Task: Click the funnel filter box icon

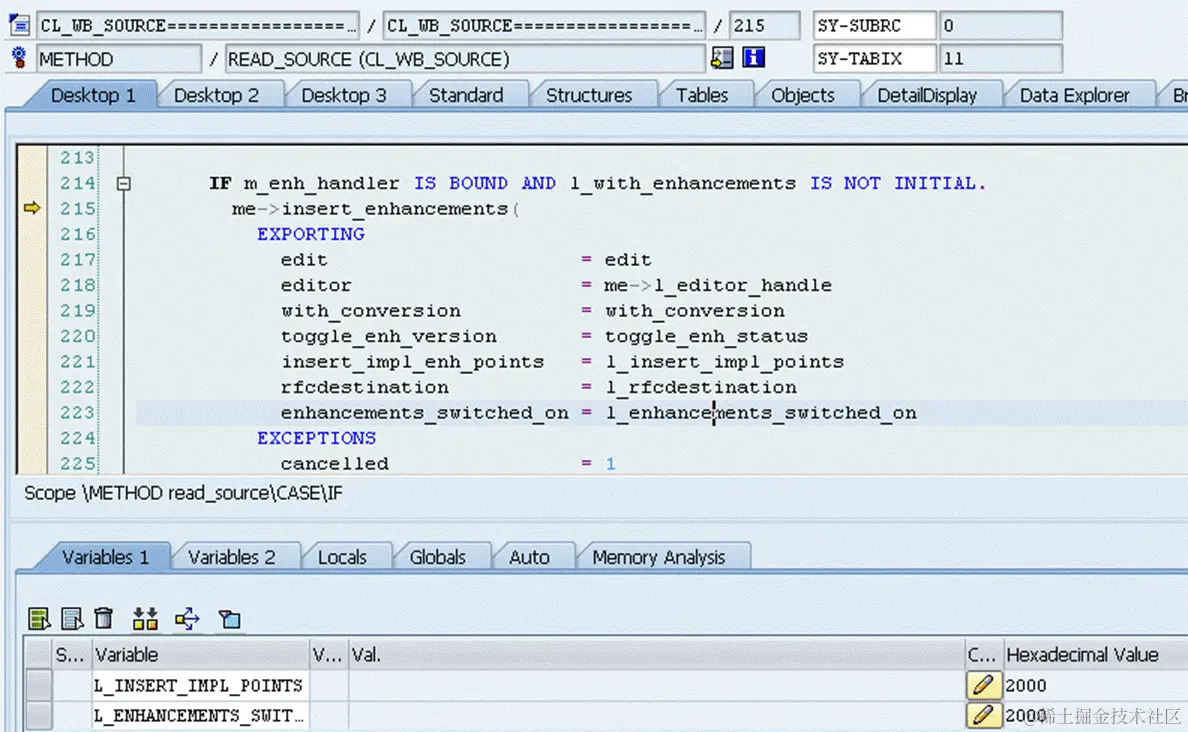Action: pyautogui.click(x=230, y=619)
